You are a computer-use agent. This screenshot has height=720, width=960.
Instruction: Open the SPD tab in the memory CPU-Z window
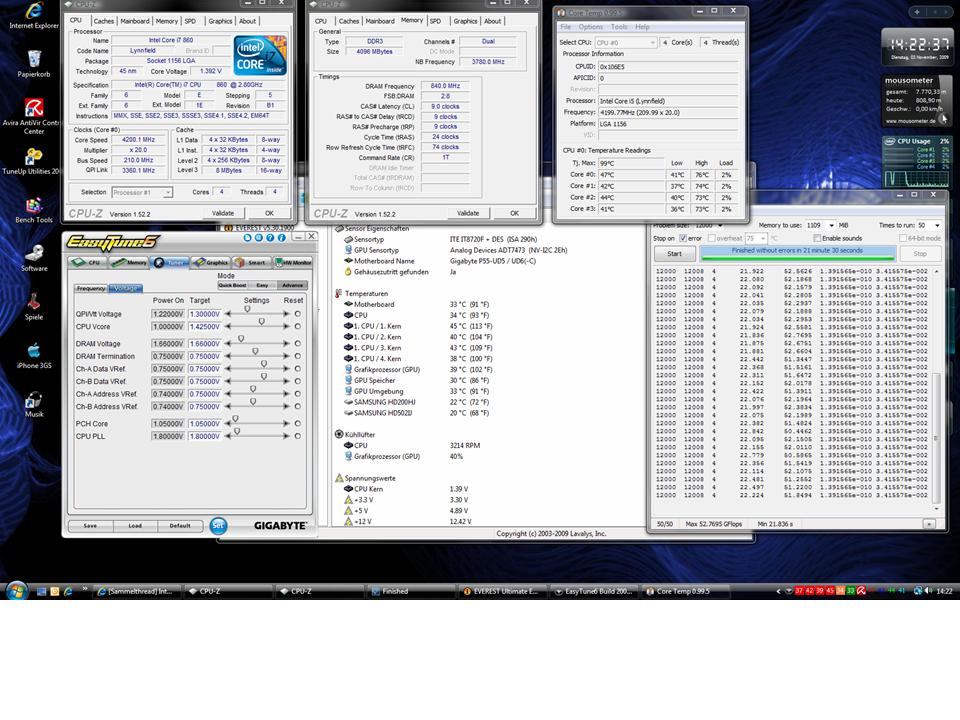click(435, 21)
